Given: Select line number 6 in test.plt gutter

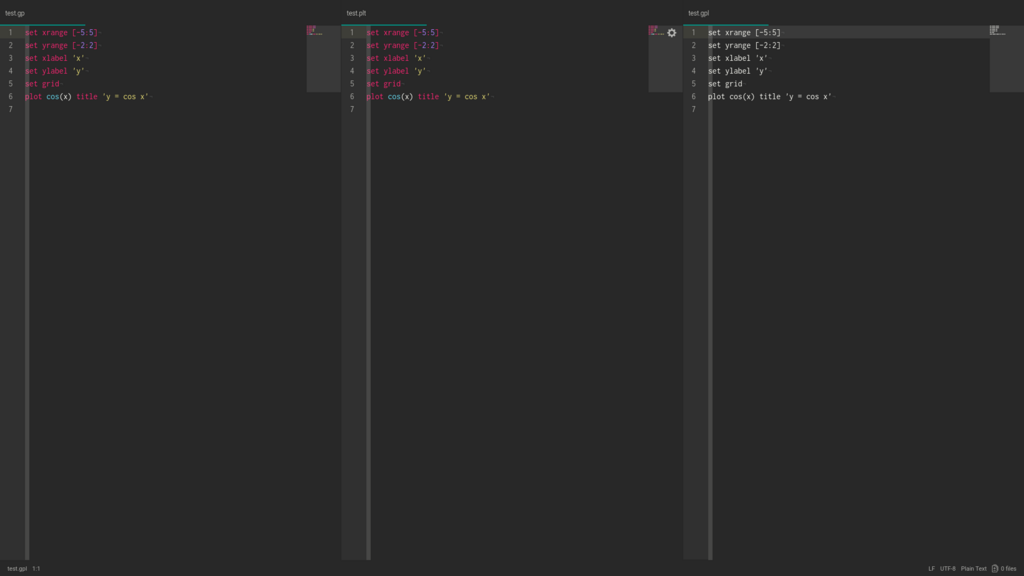Looking at the screenshot, I should click(352, 97).
